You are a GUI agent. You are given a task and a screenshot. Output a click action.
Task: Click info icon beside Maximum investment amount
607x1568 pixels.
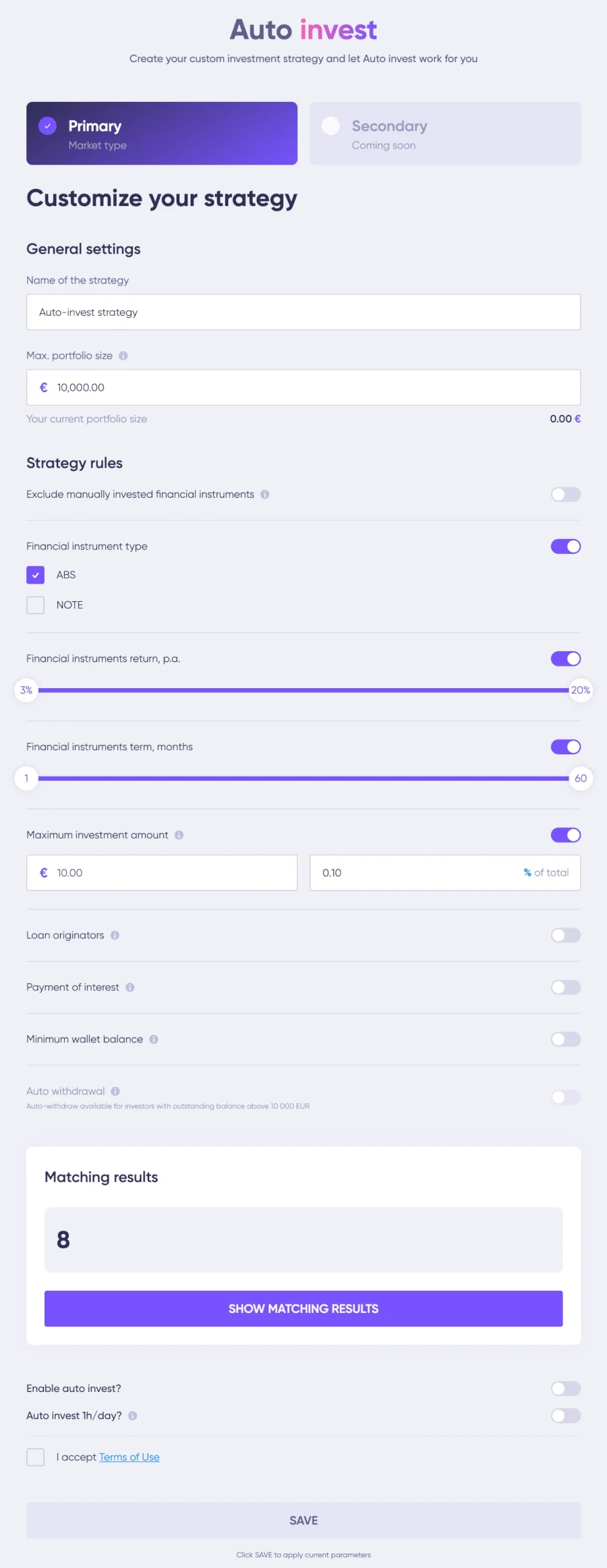pyautogui.click(x=179, y=835)
